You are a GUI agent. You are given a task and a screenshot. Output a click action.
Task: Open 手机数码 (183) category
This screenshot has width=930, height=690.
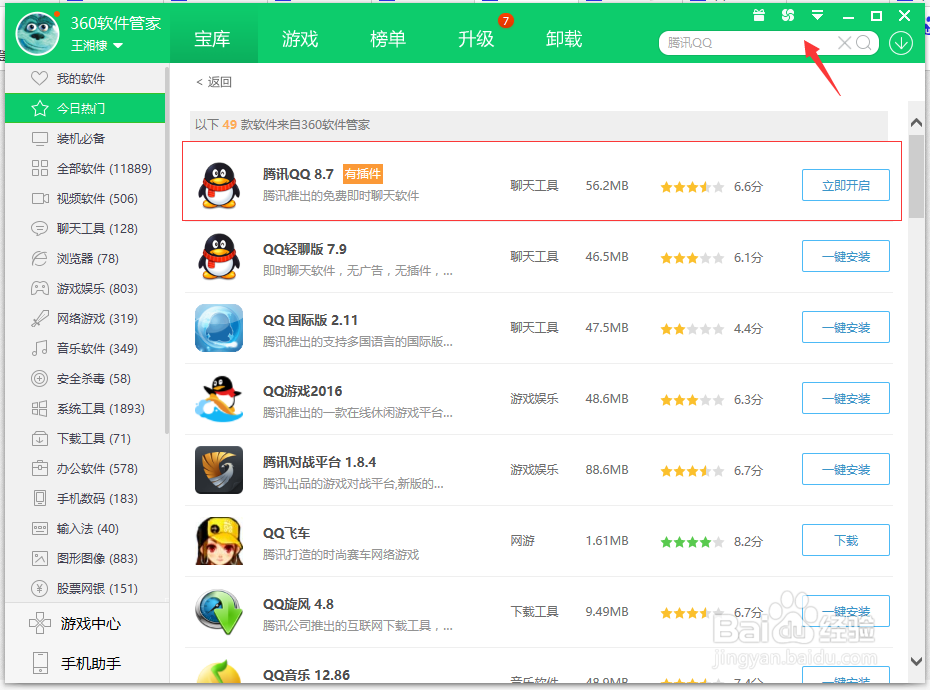[85, 499]
